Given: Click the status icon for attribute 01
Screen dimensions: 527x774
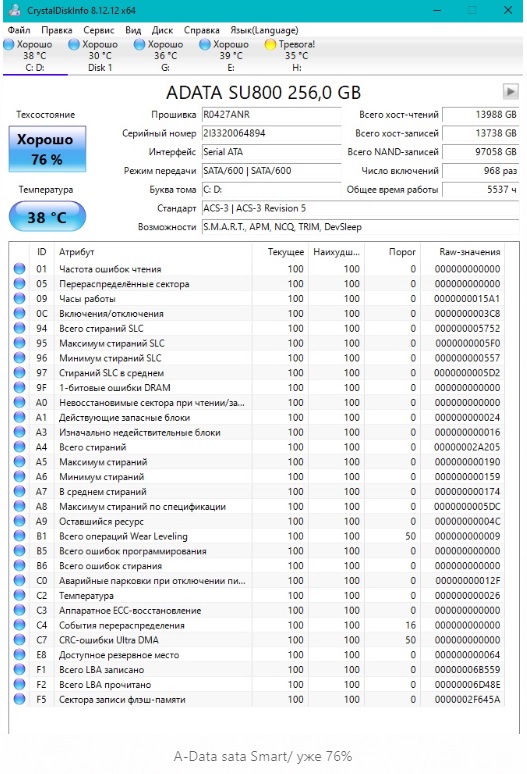Looking at the screenshot, I should pos(19,269).
